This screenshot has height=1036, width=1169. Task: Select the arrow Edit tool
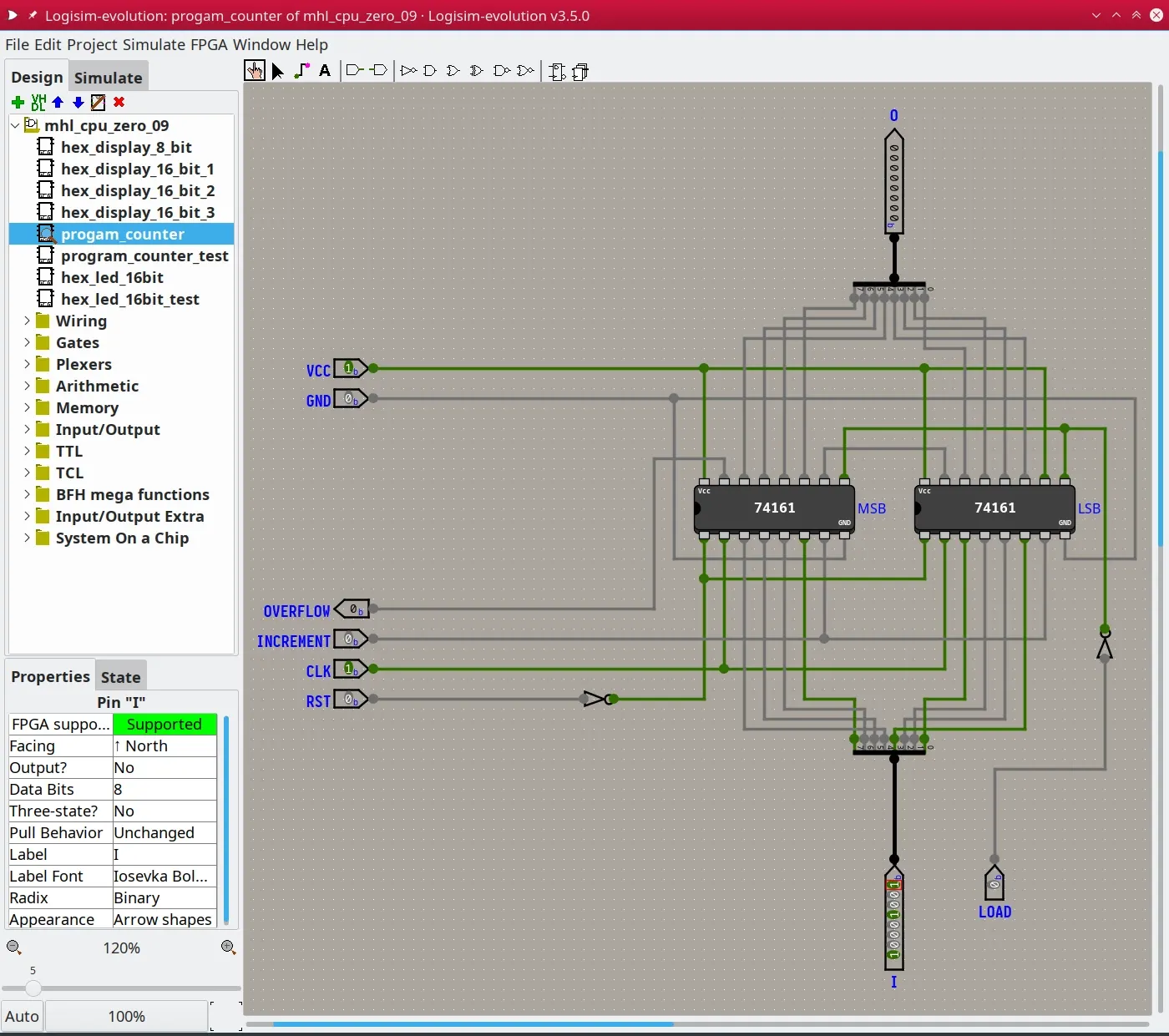click(x=278, y=71)
